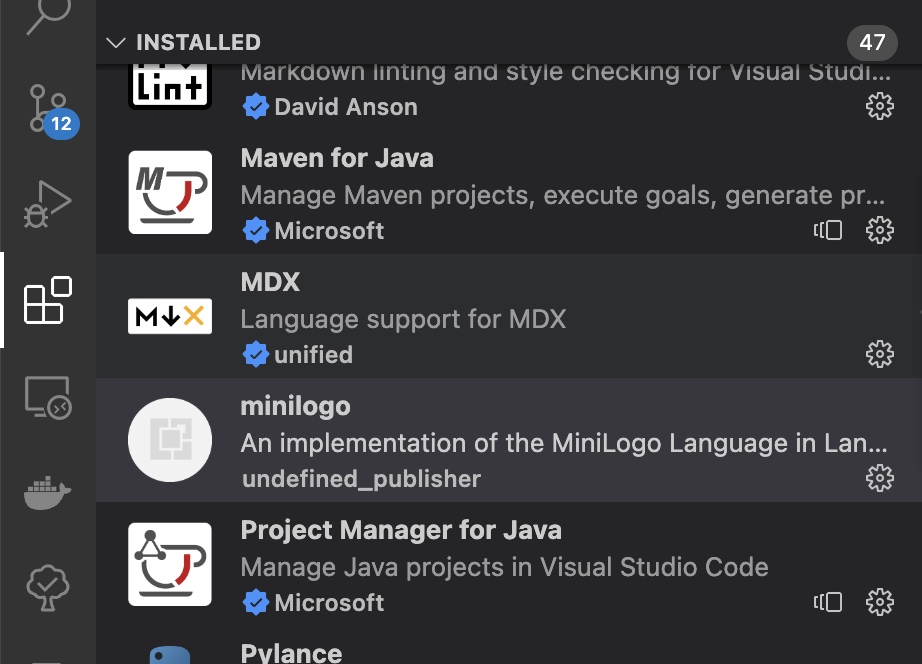Open the Remote Explorer view
Screen dimensions: 922x664
[x=48, y=397]
